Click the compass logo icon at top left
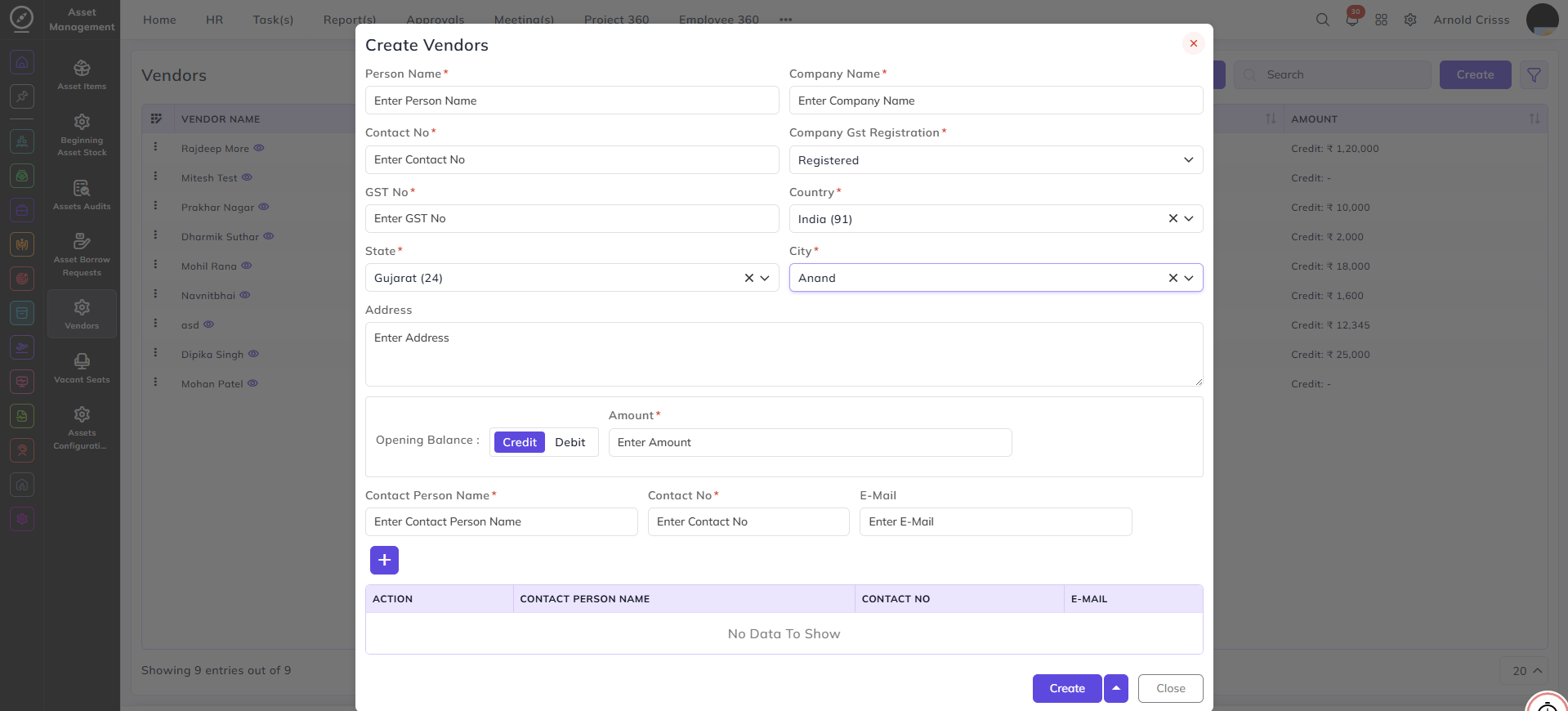 [x=21, y=18]
